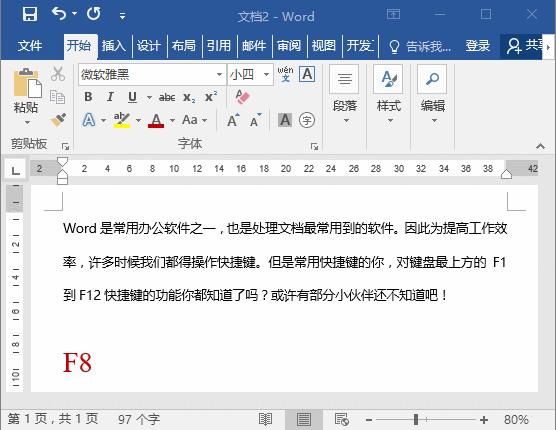Increase font size with larger A
Image resolution: width=556 pixels, height=430 pixels.
pyautogui.click(x=233, y=121)
